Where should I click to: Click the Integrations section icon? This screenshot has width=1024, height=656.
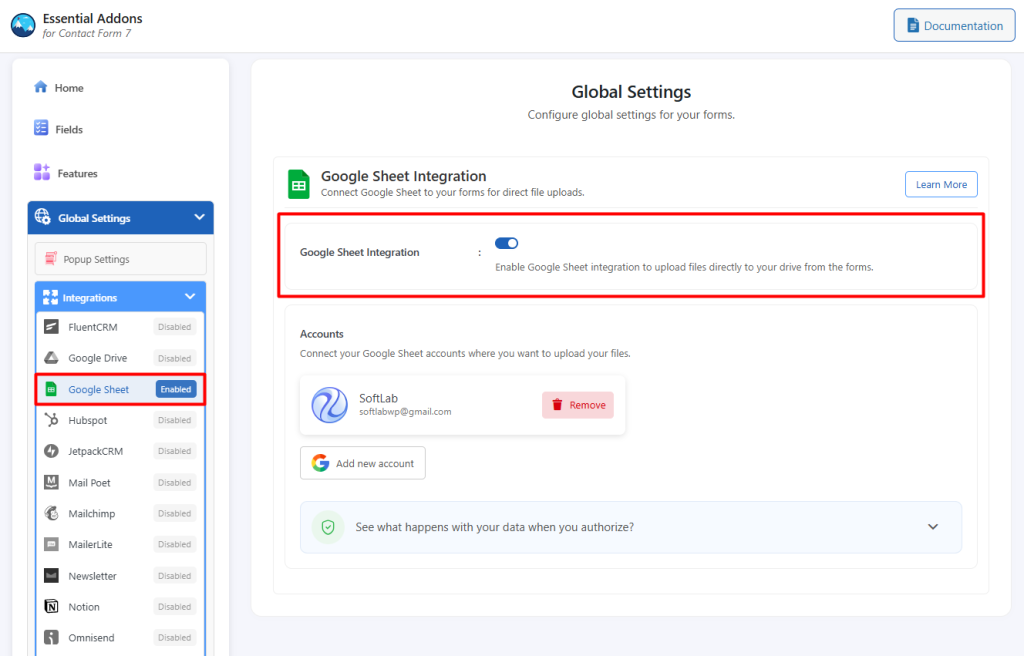pyautogui.click(x=50, y=297)
